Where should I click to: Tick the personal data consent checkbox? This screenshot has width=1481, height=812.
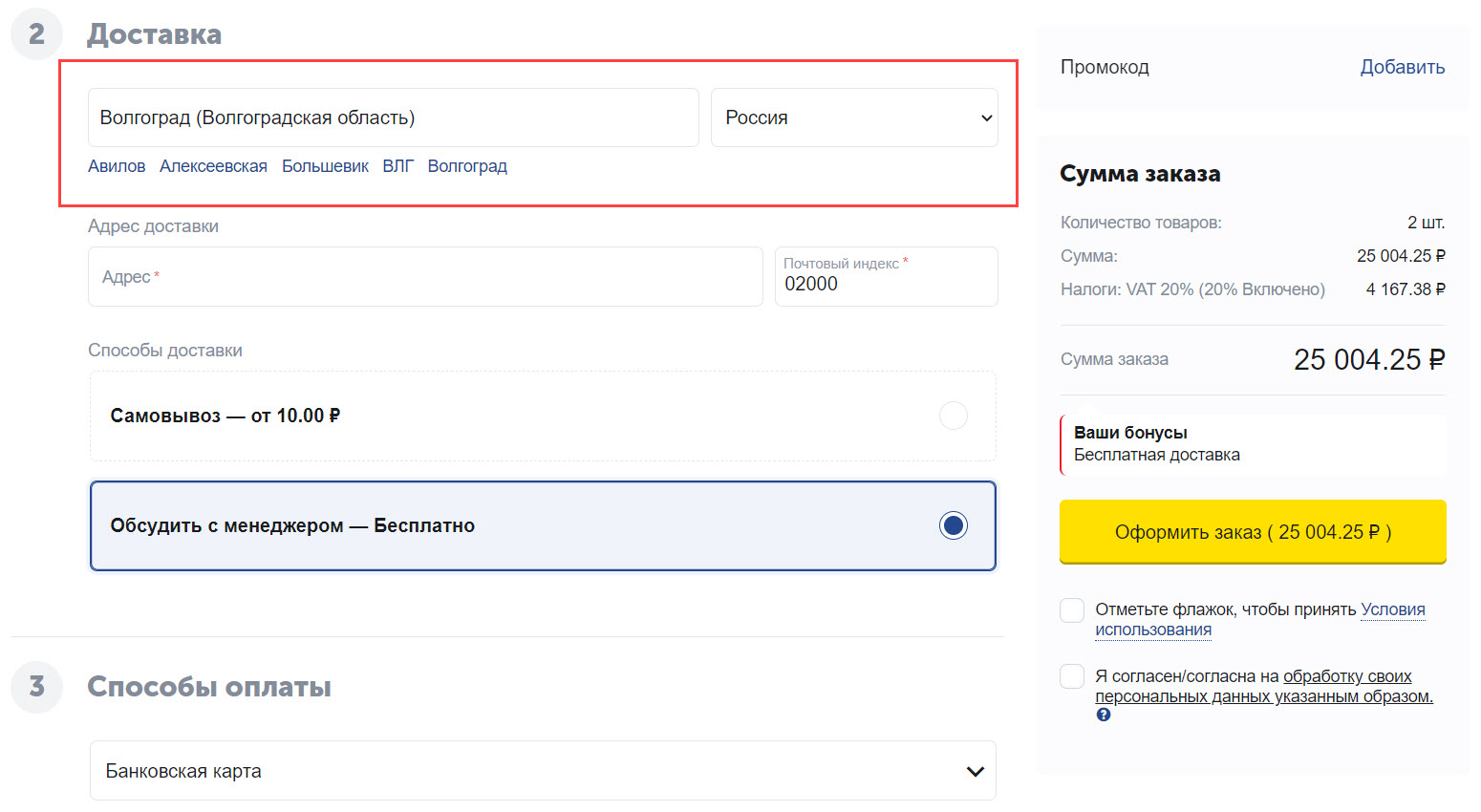click(x=1072, y=677)
